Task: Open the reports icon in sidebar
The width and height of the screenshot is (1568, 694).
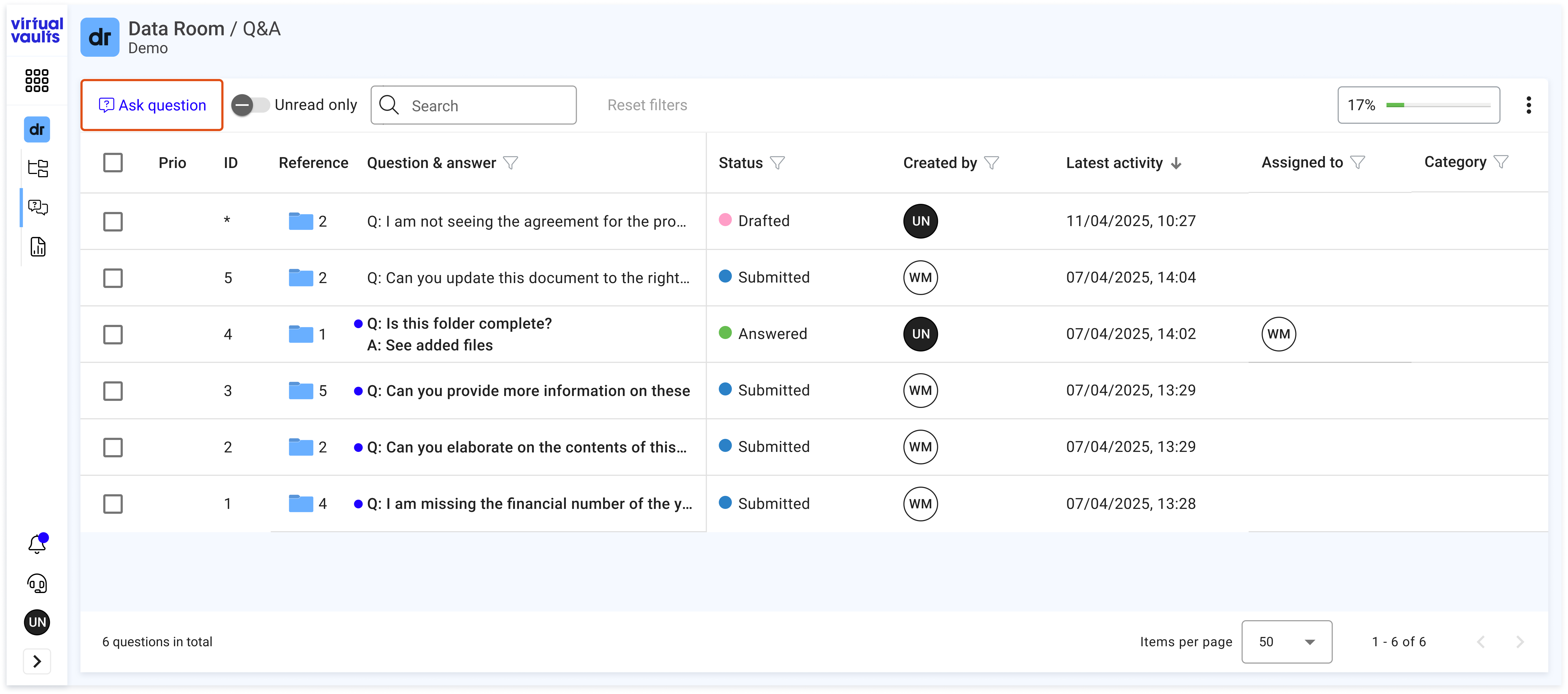Action: click(38, 246)
